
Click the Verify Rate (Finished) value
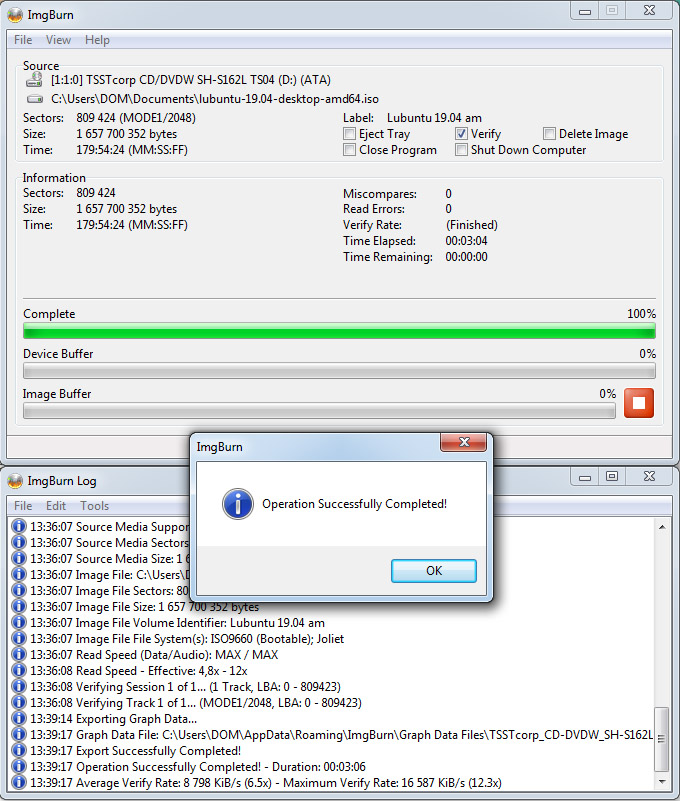pyautogui.click(x=472, y=225)
